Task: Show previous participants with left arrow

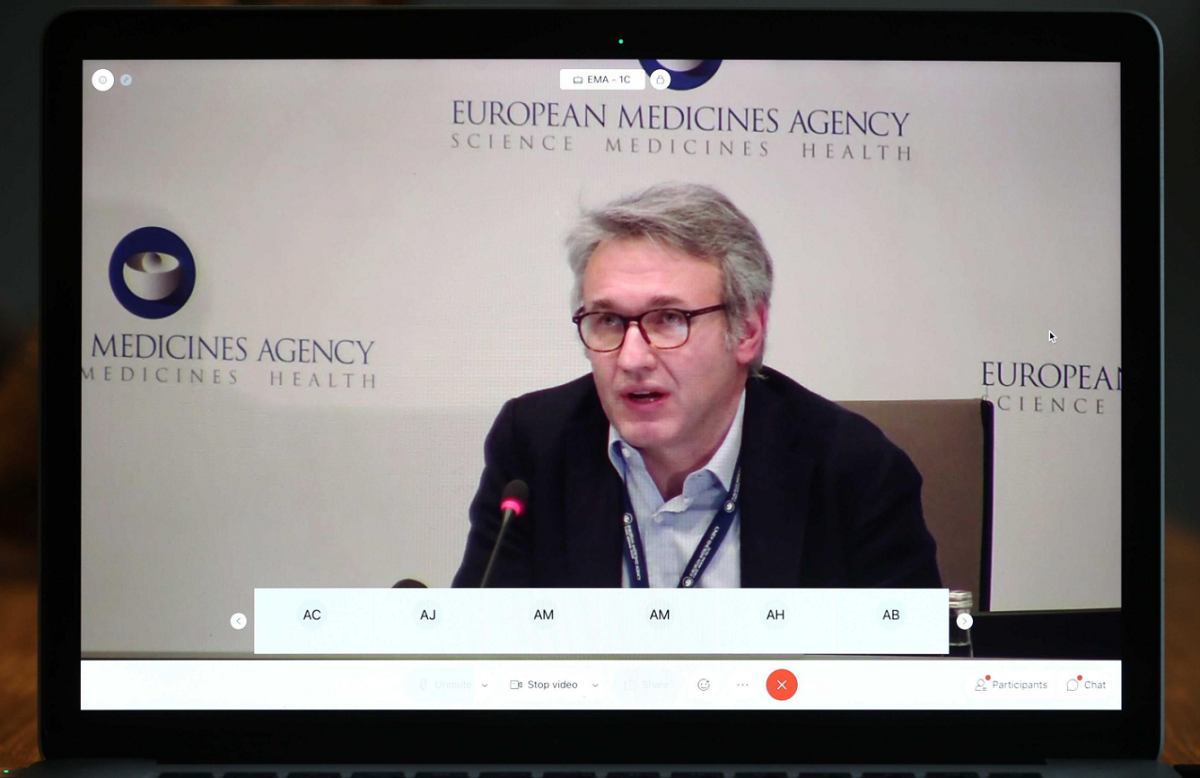Action: pyautogui.click(x=238, y=621)
